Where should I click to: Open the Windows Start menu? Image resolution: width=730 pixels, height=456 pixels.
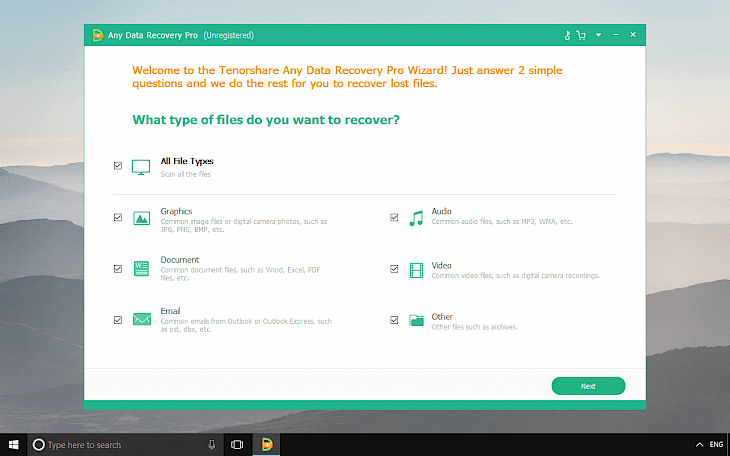pyautogui.click(x=14, y=445)
